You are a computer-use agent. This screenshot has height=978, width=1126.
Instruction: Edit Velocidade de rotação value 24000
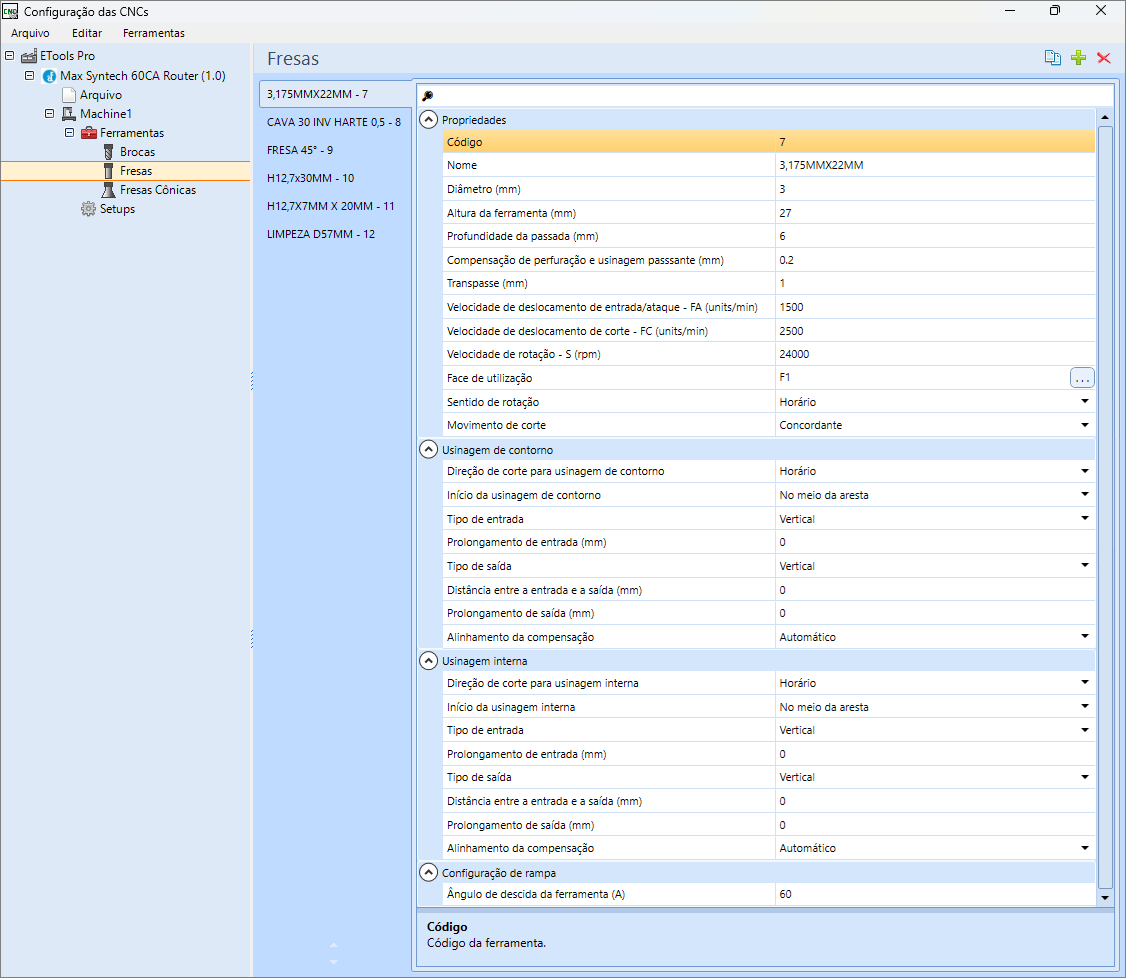[934, 354]
